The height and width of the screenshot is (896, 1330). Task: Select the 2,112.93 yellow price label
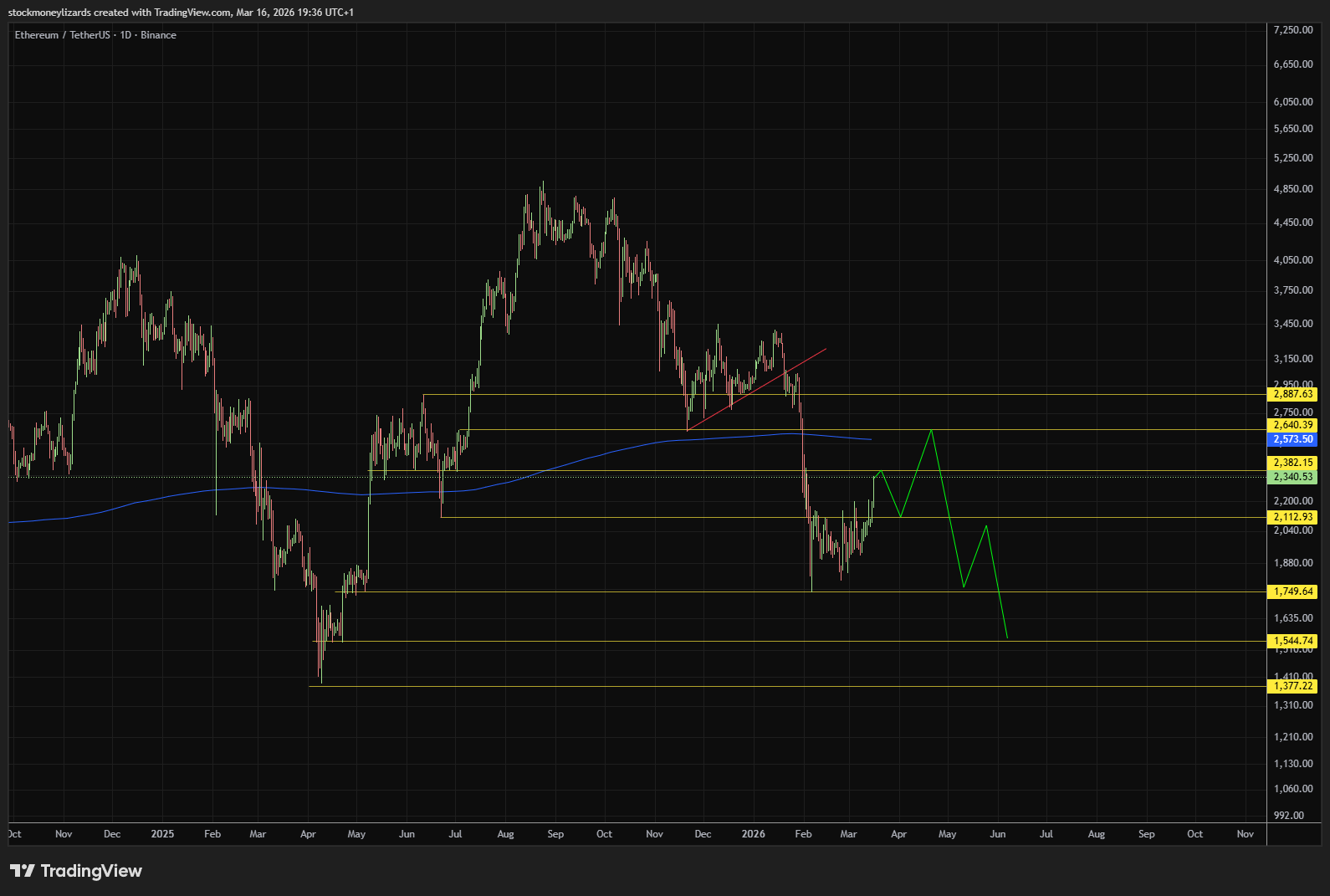[x=1292, y=517]
